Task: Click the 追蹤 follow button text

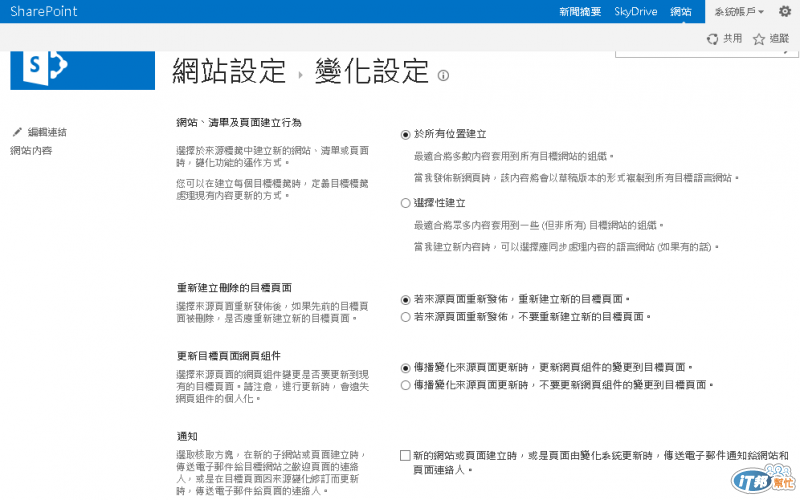Action: pyautogui.click(x=779, y=38)
